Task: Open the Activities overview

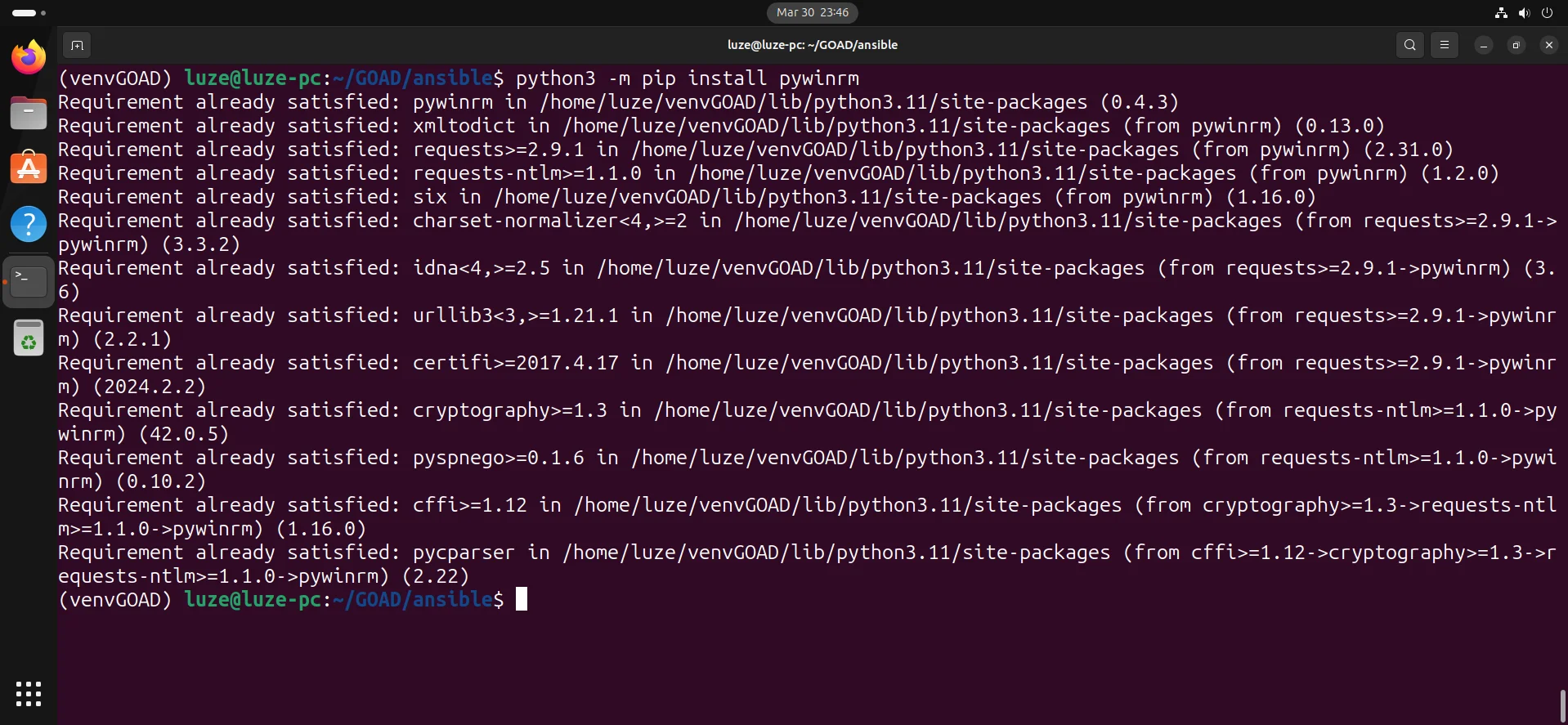Action: (29, 12)
